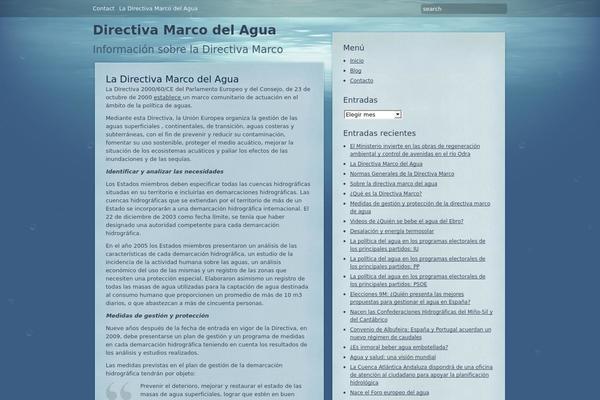Image resolution: width=600 pixels, height=400 pixels.
Task: Open electoral programs entry for PP
Action: point(417,263)
